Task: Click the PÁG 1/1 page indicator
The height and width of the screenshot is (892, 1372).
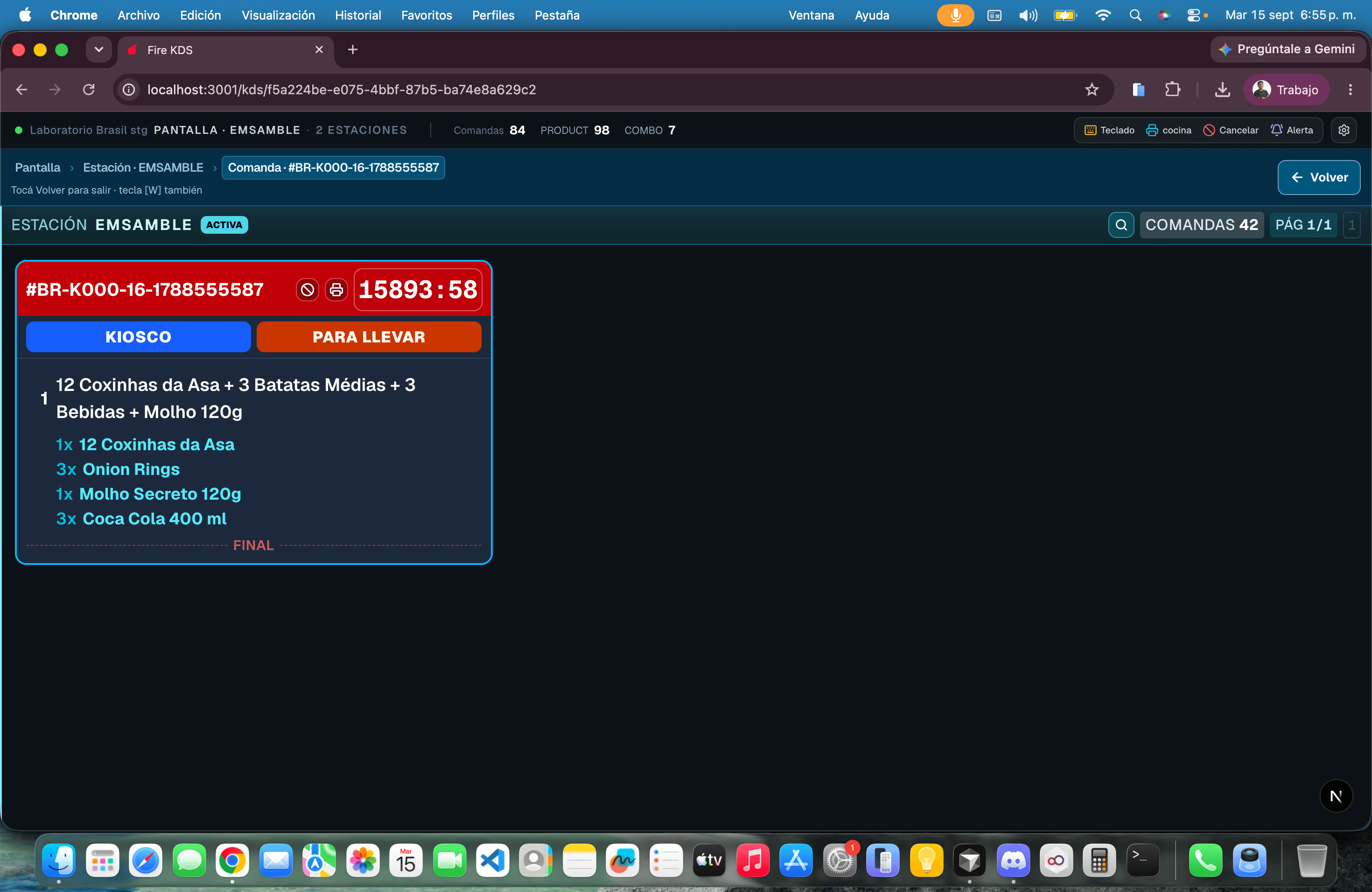Action: pyautogui.click(x=1303, y=225)
